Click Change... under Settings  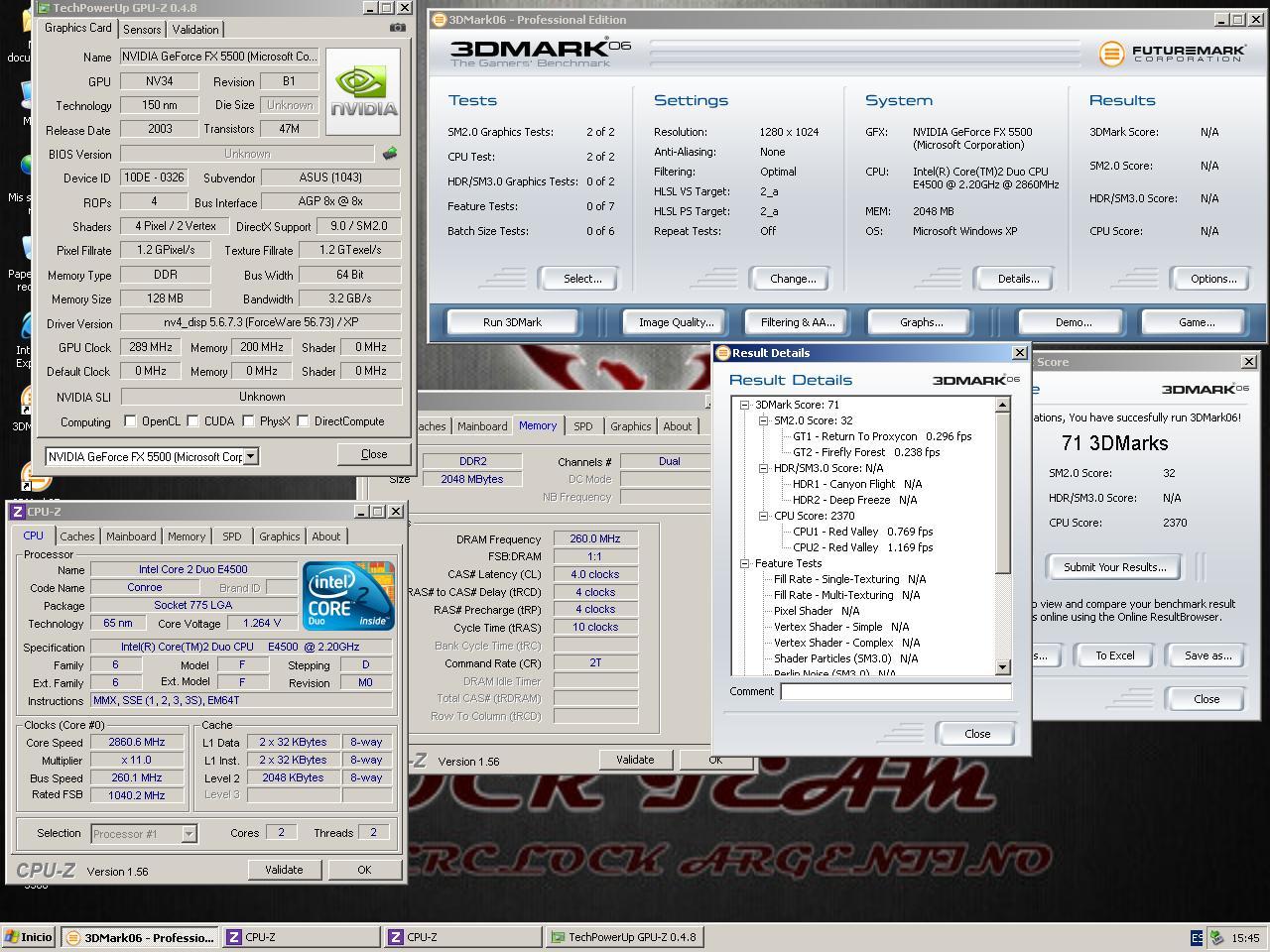pyautogui.click(x=793, y=279)
